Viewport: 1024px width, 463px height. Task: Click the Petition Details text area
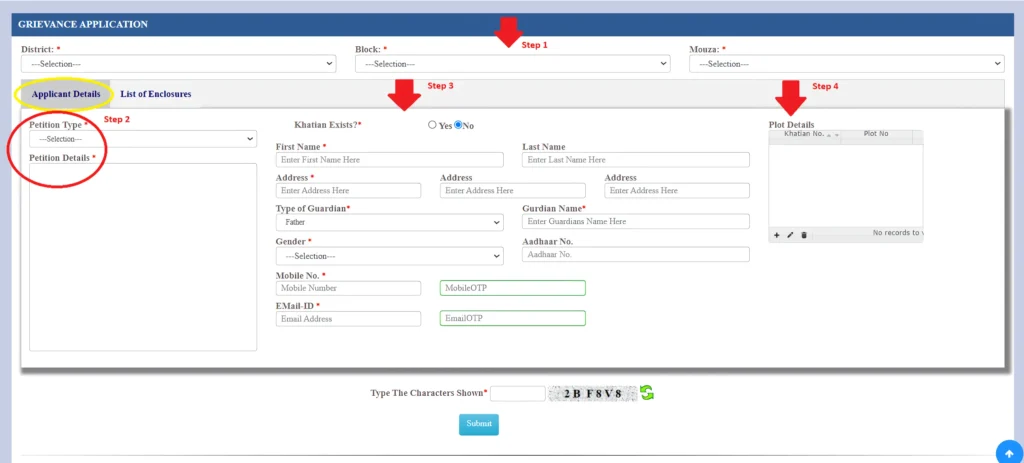pyautogui.click(x=143, y=257)
